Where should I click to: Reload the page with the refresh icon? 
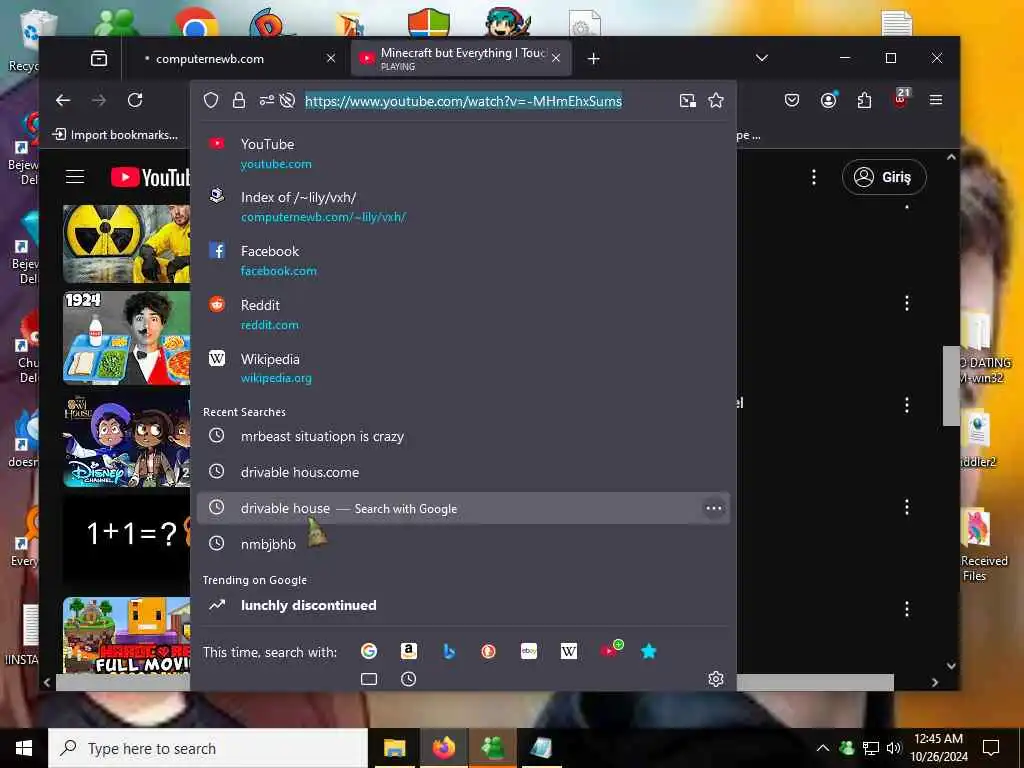(135, 101)
